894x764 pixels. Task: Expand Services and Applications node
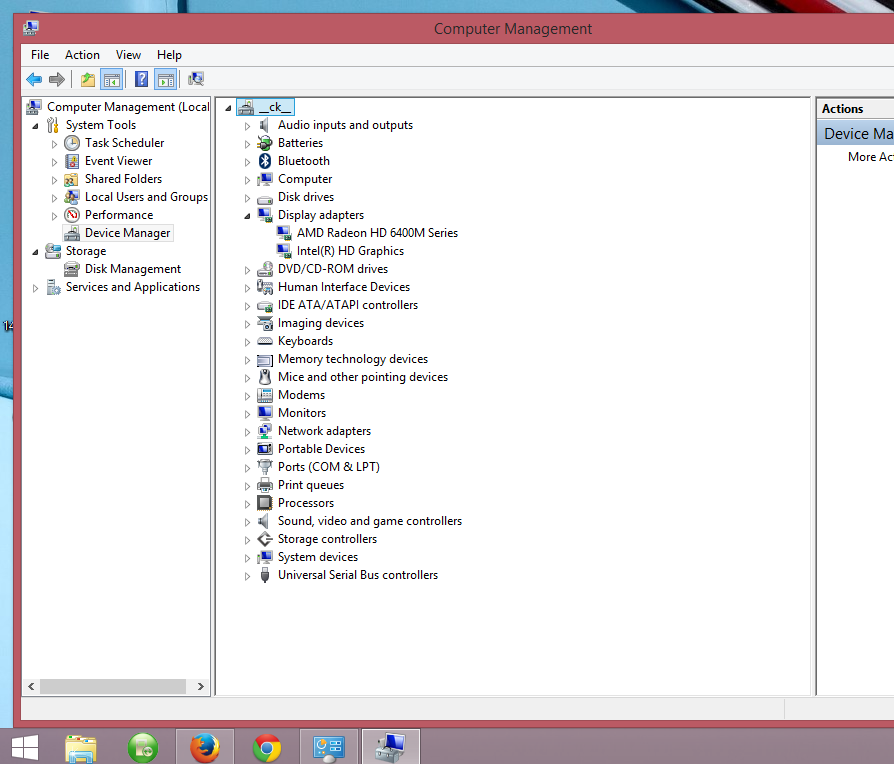coord(36,288)
